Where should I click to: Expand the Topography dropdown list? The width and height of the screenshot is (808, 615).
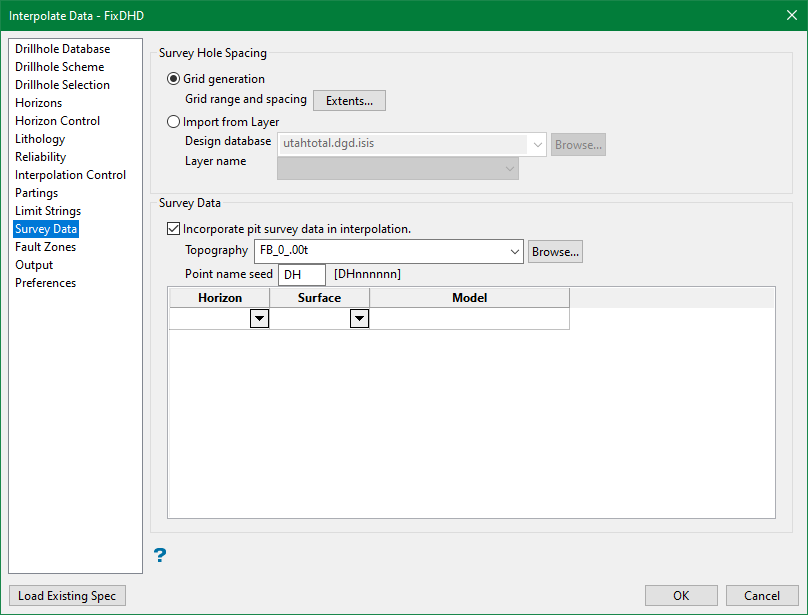515,252
